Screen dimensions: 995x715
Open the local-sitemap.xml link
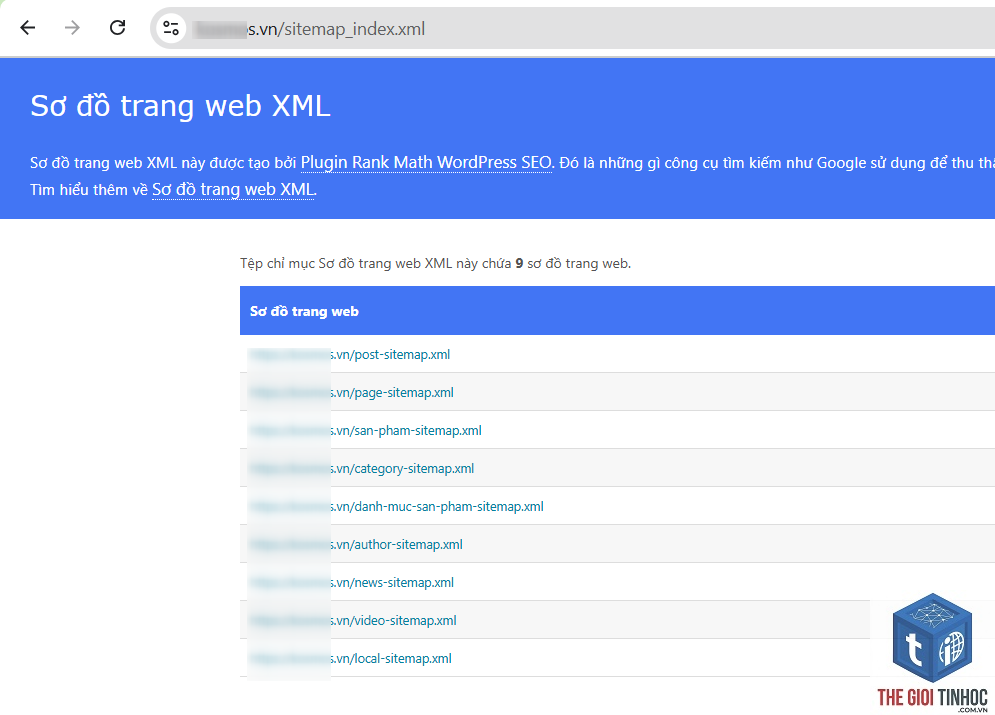(x=350, y=659)
